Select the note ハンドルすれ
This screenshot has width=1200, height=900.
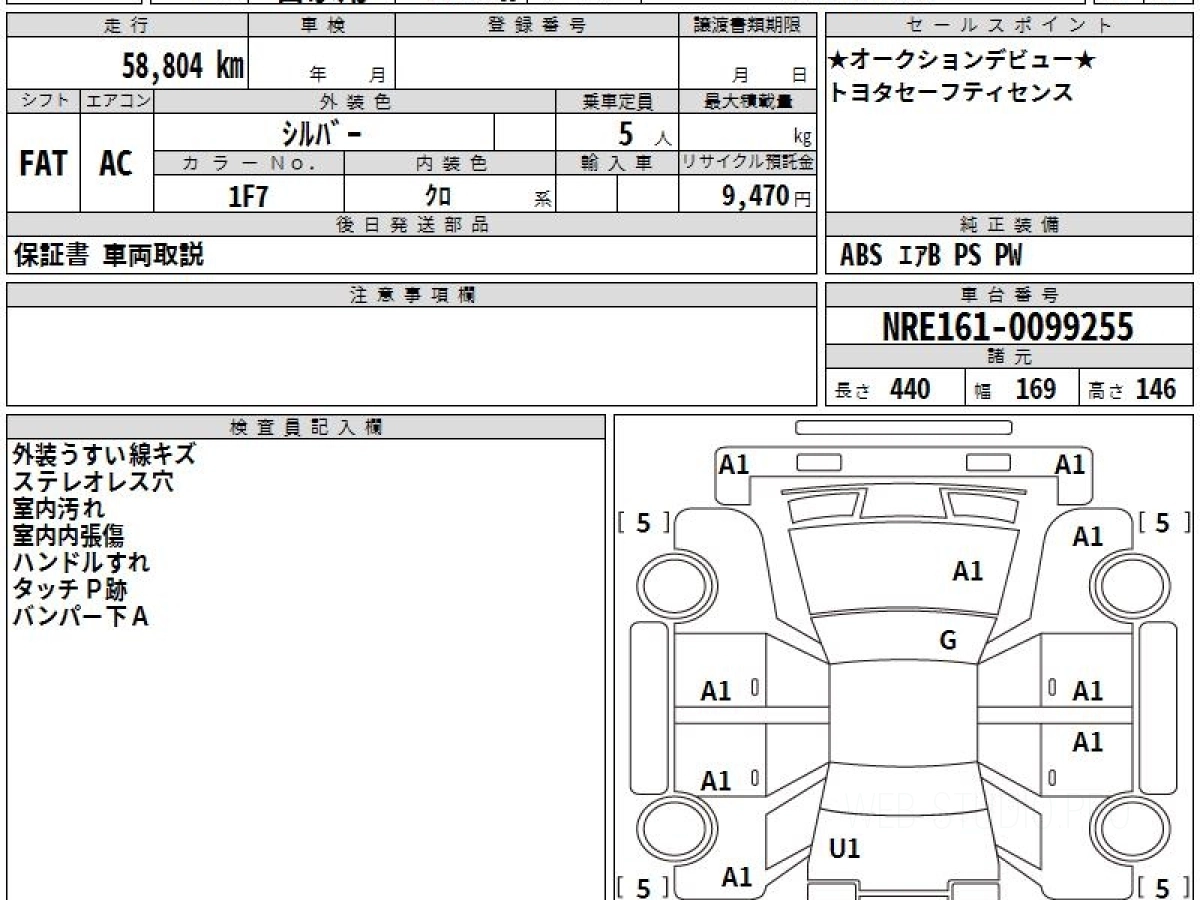(81, 563)
